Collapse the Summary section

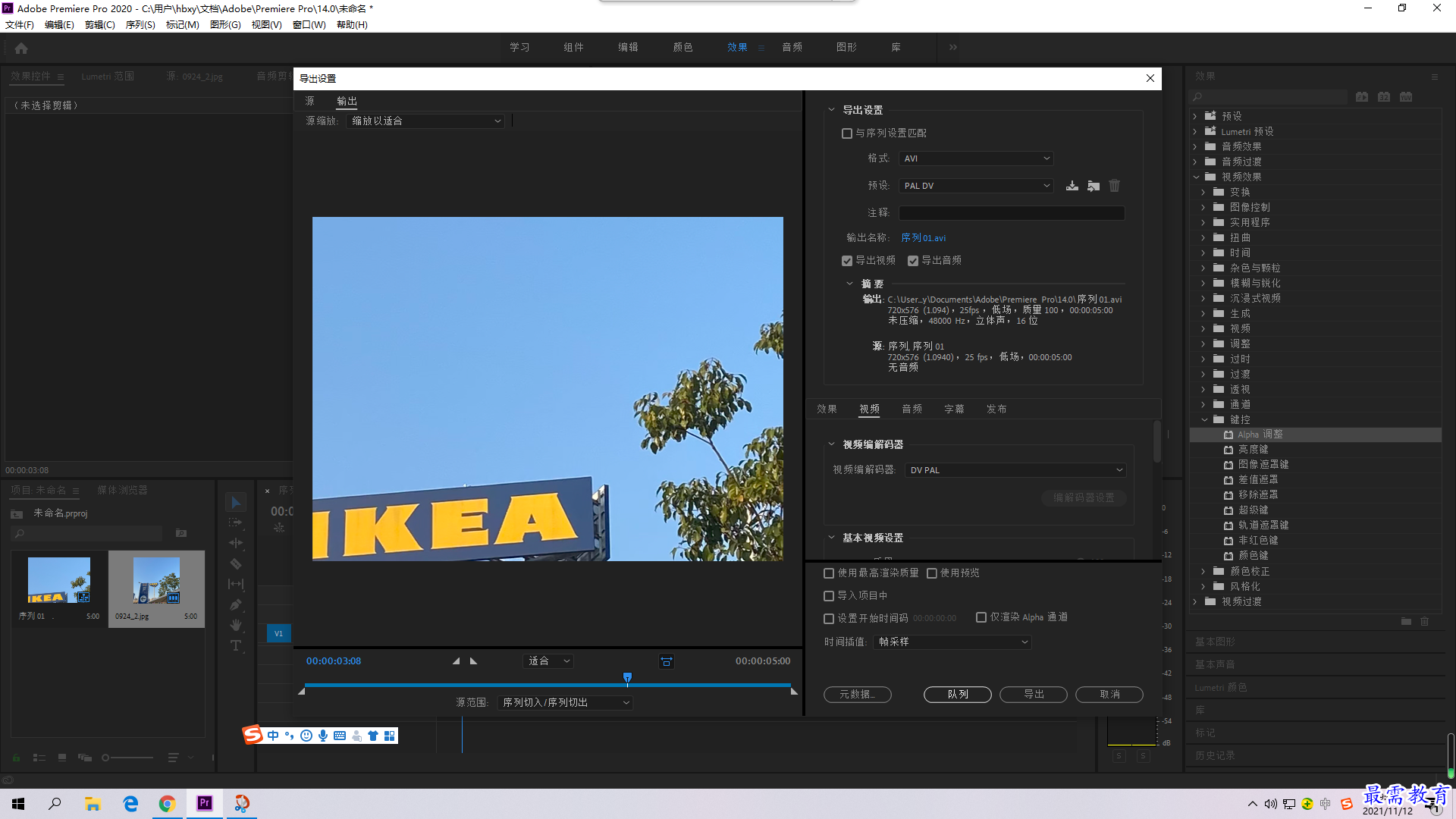(x=849, y=284)
